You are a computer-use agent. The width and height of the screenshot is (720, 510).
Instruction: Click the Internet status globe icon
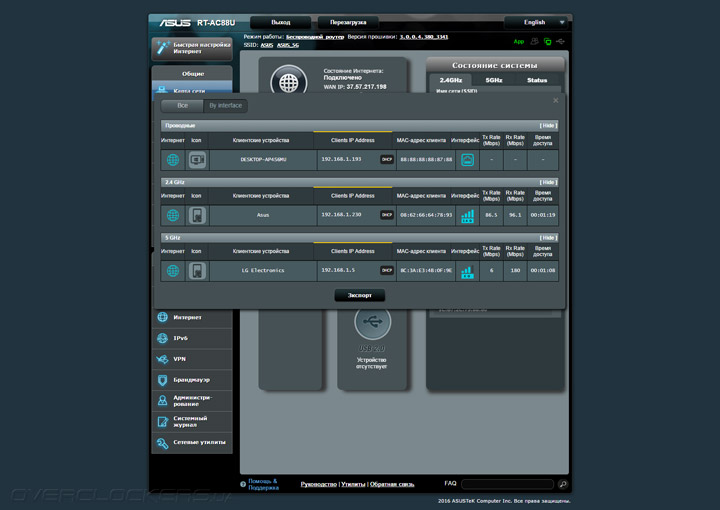tap(288, 82)
